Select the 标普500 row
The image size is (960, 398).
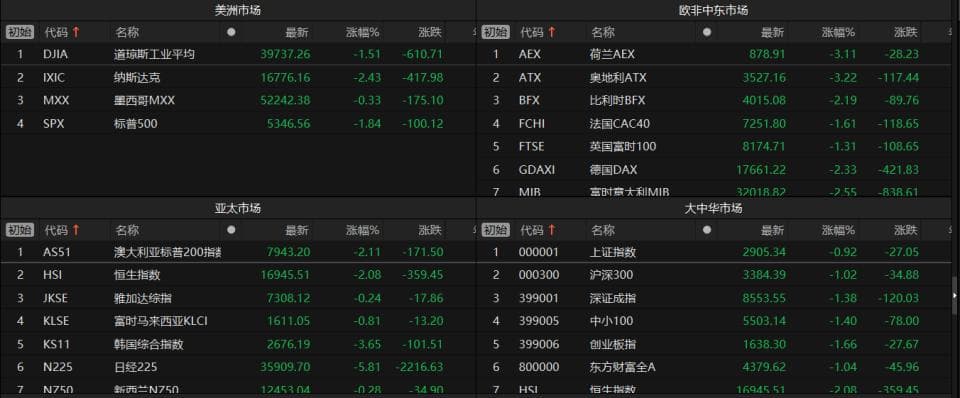[x=238, y=124]
